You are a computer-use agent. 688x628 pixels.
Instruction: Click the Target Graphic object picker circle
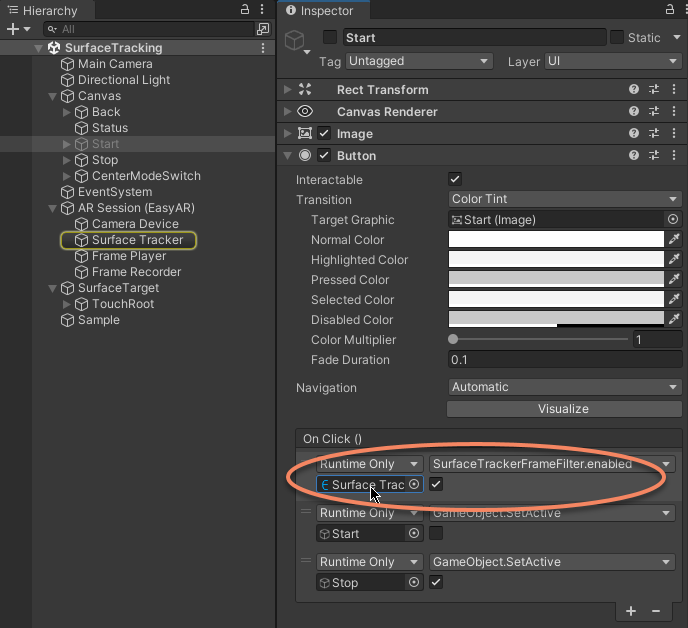tap(673, 220)
